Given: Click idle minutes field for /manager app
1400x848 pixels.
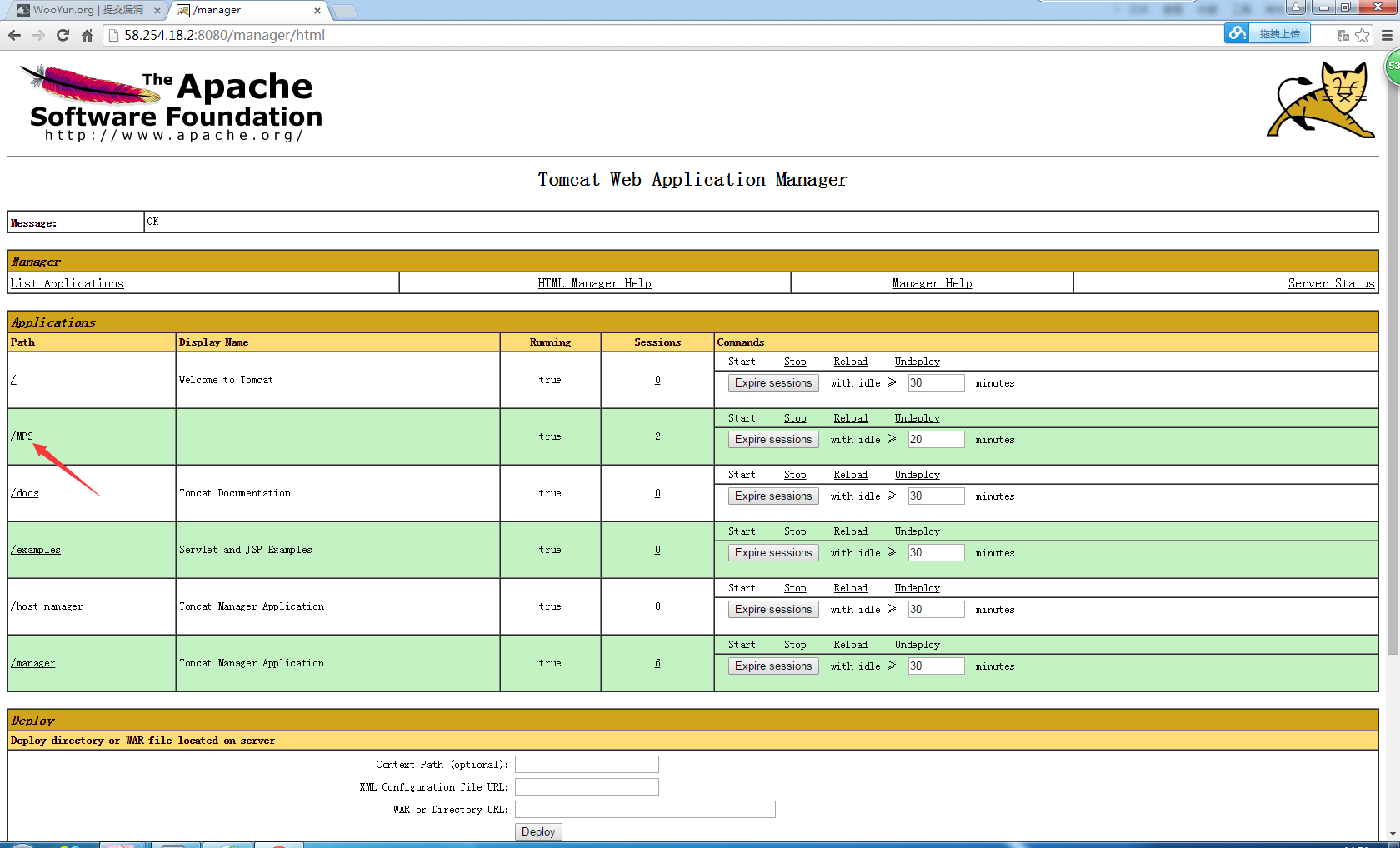Looking at the screenshot, I should click(936, 666).
